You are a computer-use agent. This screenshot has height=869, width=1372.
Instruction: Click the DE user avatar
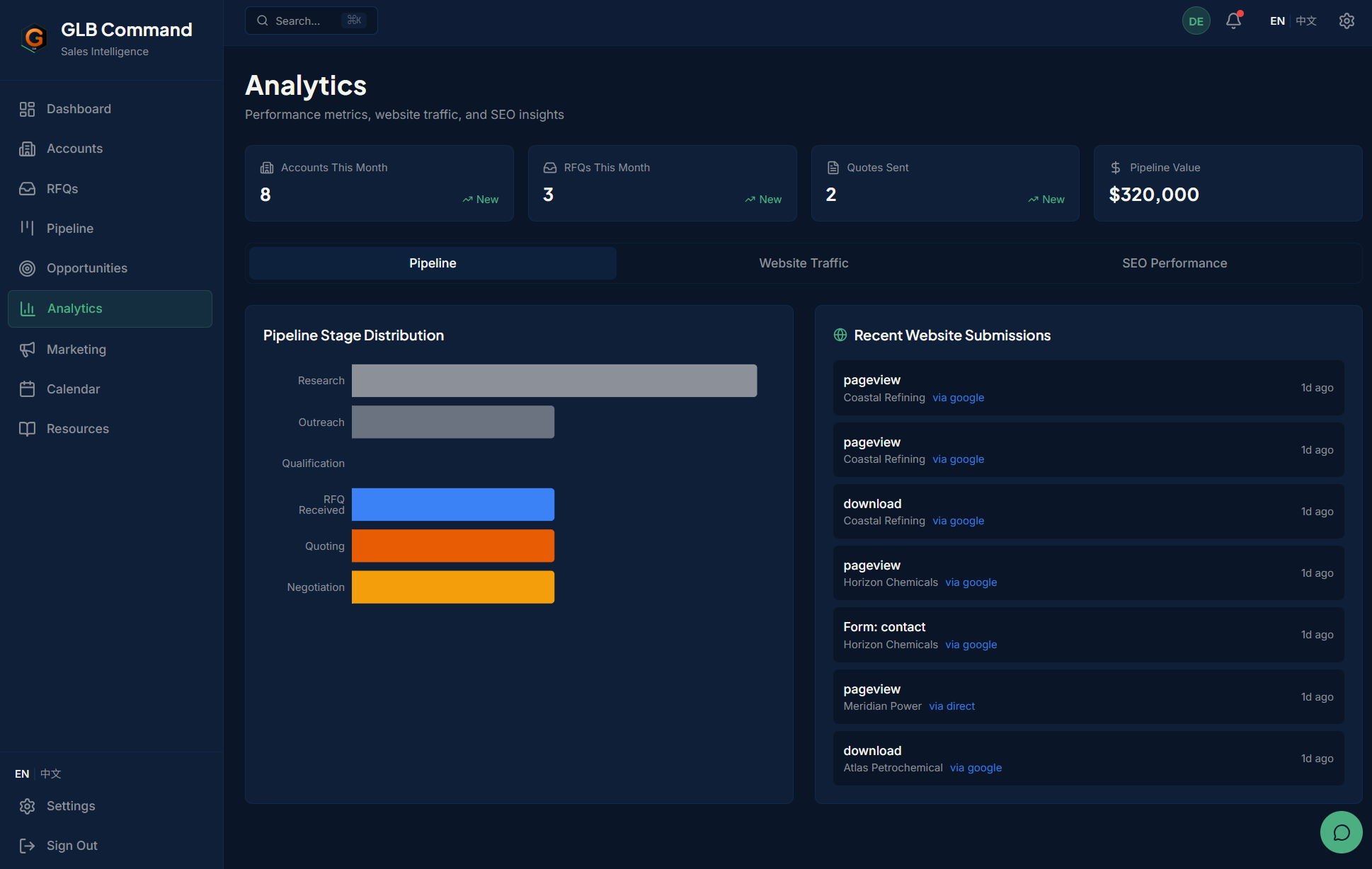(x=1196, y=21)
